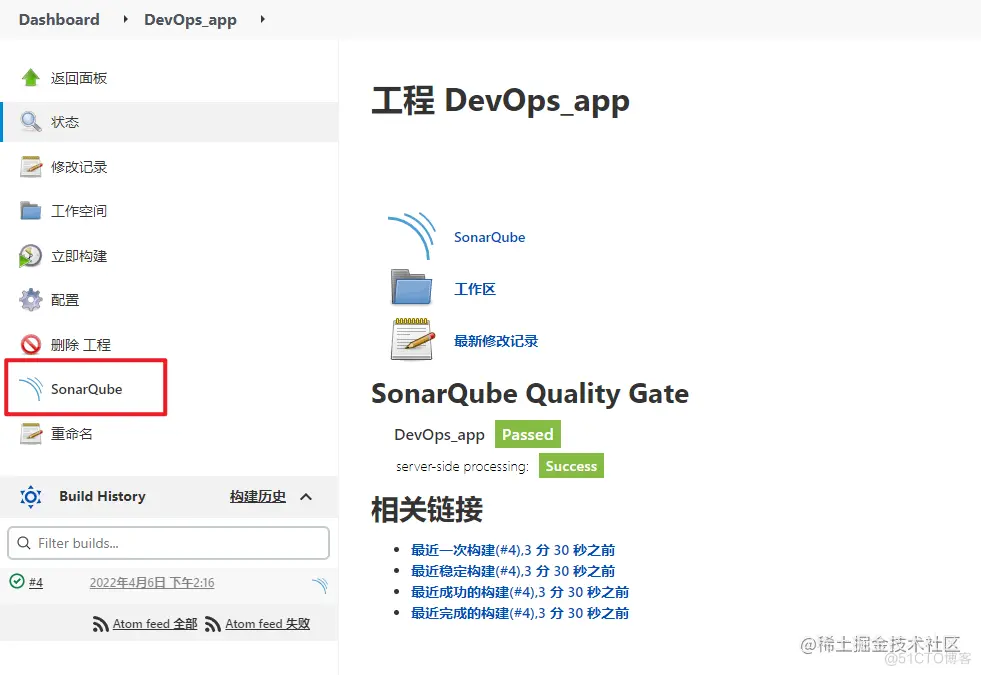Click the notepad icon beside 重命名

tap(31, 434)
